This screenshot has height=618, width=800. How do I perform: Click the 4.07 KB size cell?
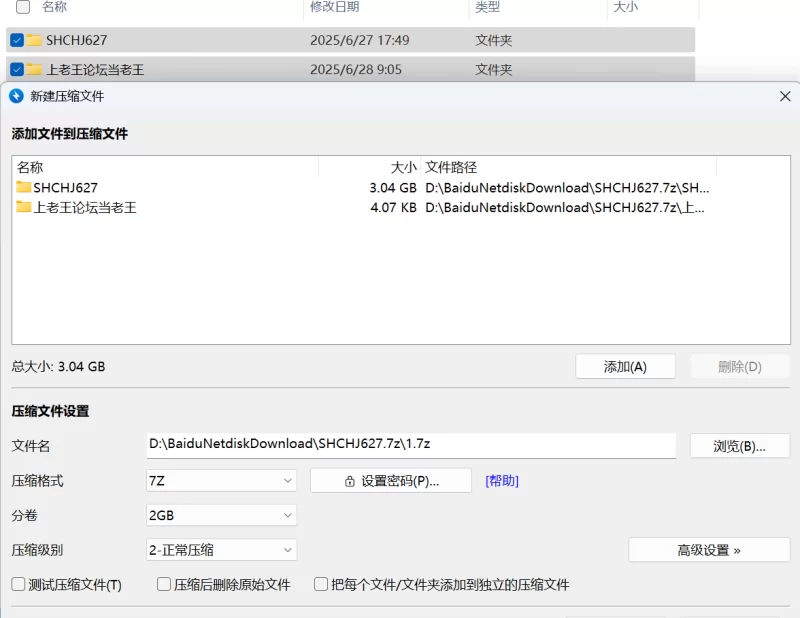click(393, 207)
